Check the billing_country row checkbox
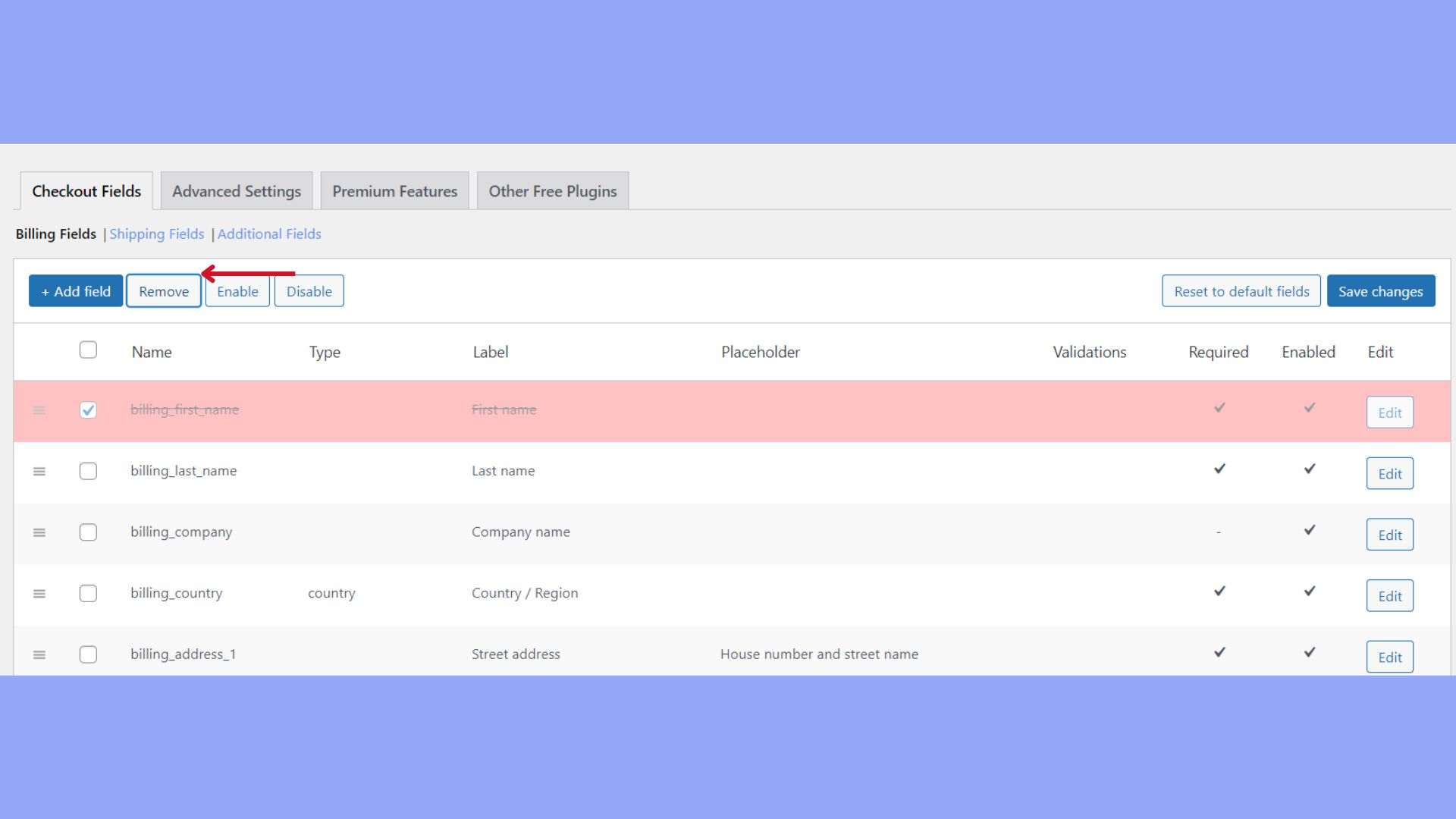The width and height of the screenshot is (1456, 819). coord(88,594)
